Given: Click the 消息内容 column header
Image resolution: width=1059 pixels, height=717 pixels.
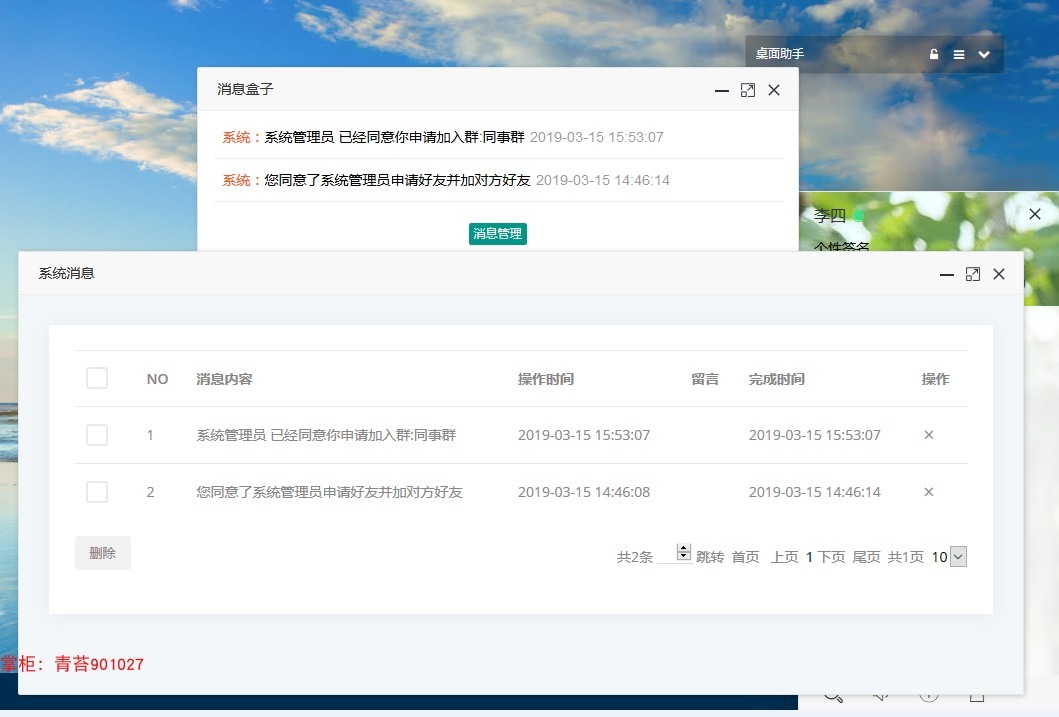Looking at the screenshot, I should (x=224, y=379).
